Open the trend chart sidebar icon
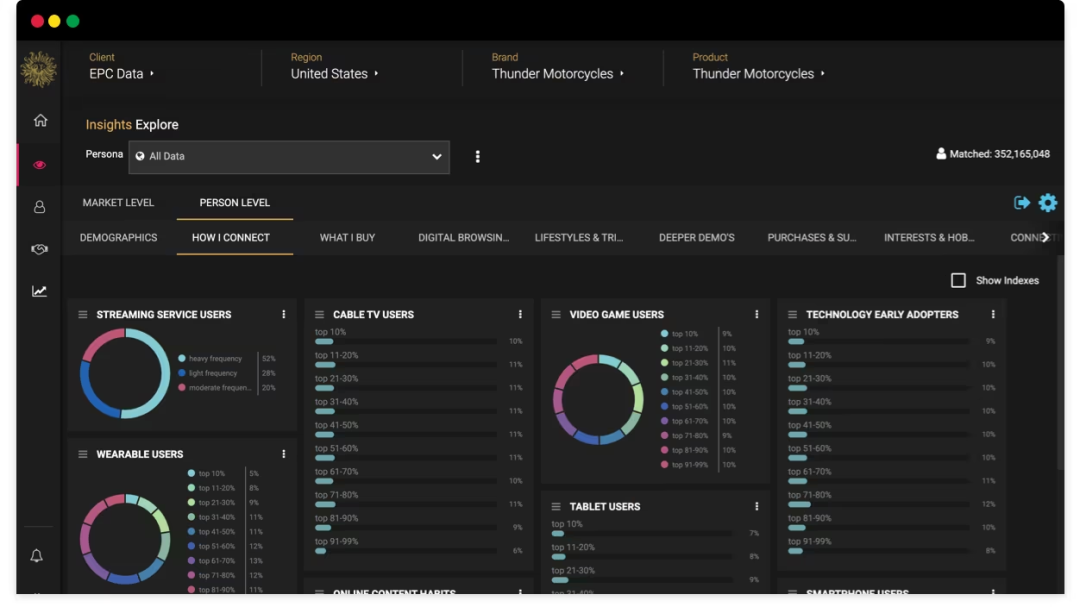The width and height of the screenshot is (1080, 607). pyautogui.click(x=40, y=291)
